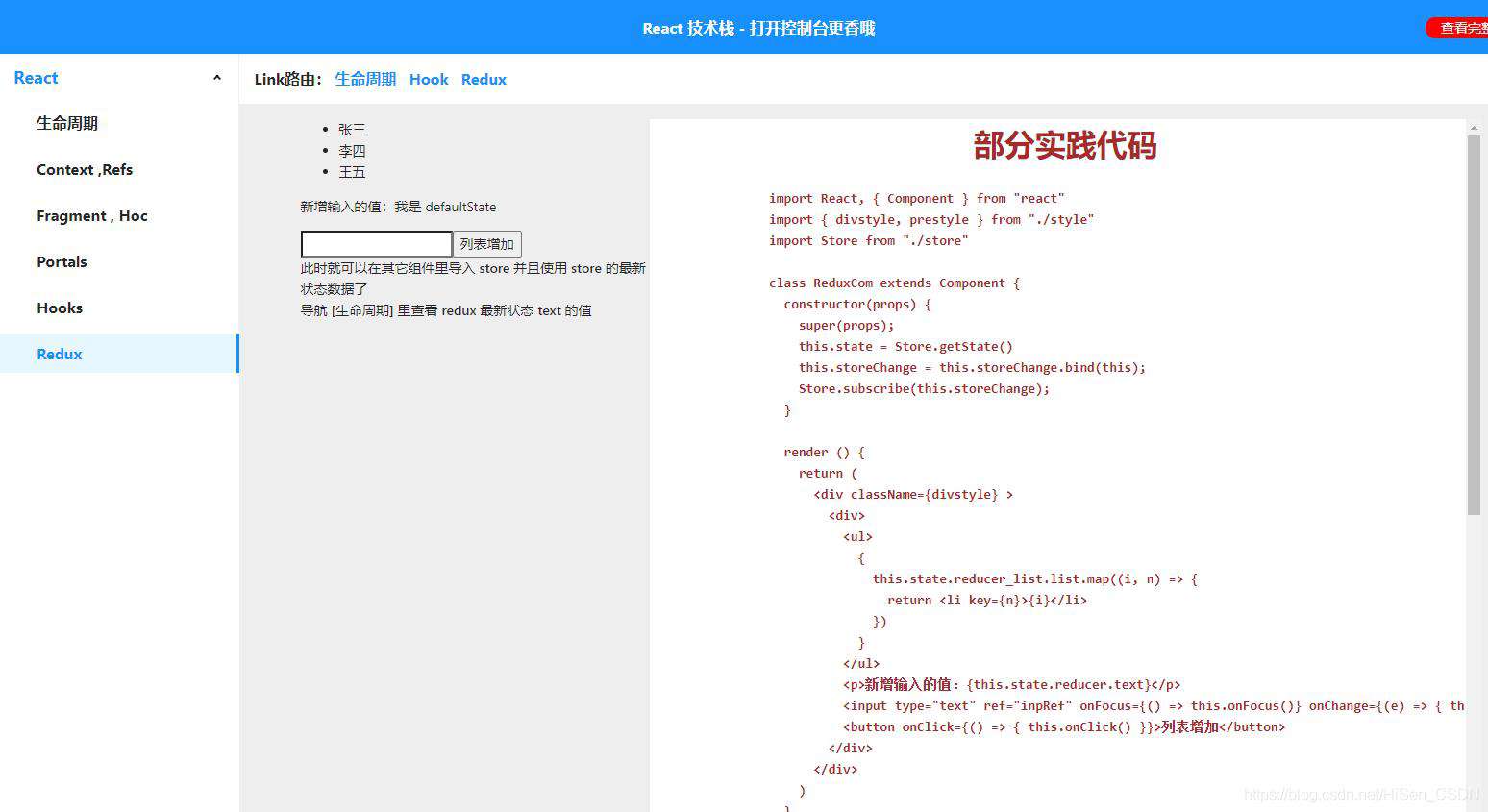Image resolution: width=1488 pixels, height=812 pixels.
Task: Click the 新增输入的值 defaultState text
Action: (398, 207)
